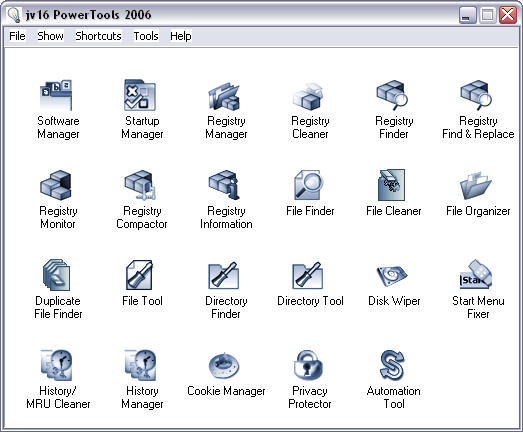Launch the Duplicate File Finder icon
The height and width of the screenshot is (432, 523).
tap(56, 275)
